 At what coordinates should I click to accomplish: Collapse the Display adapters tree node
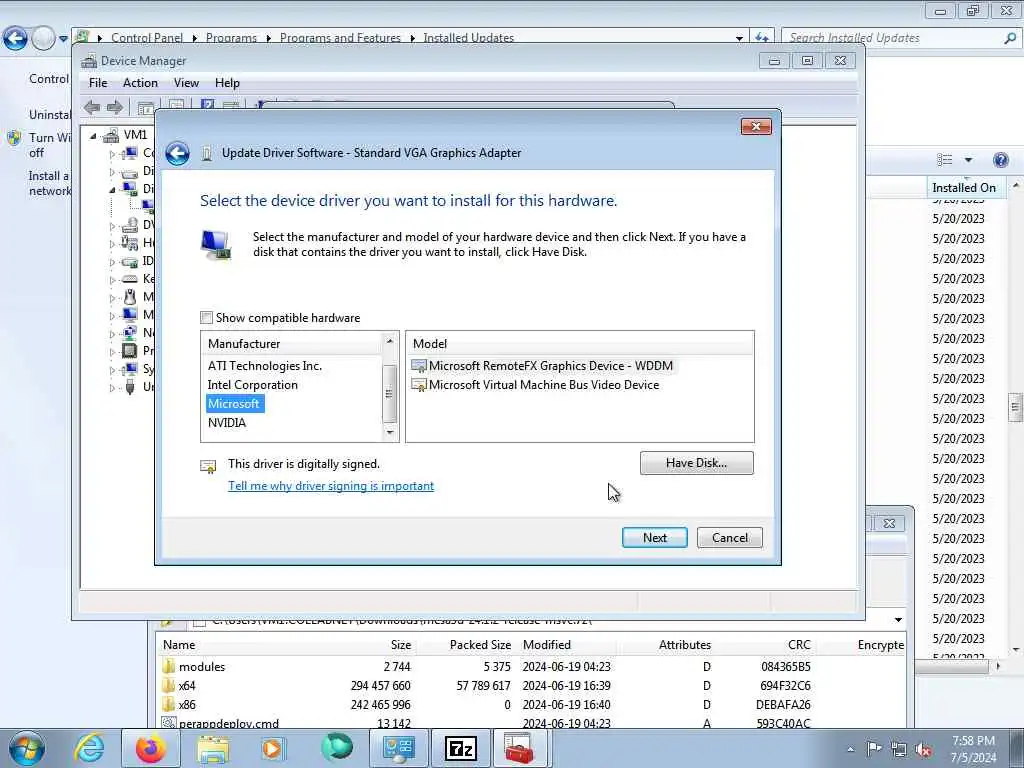112,189
